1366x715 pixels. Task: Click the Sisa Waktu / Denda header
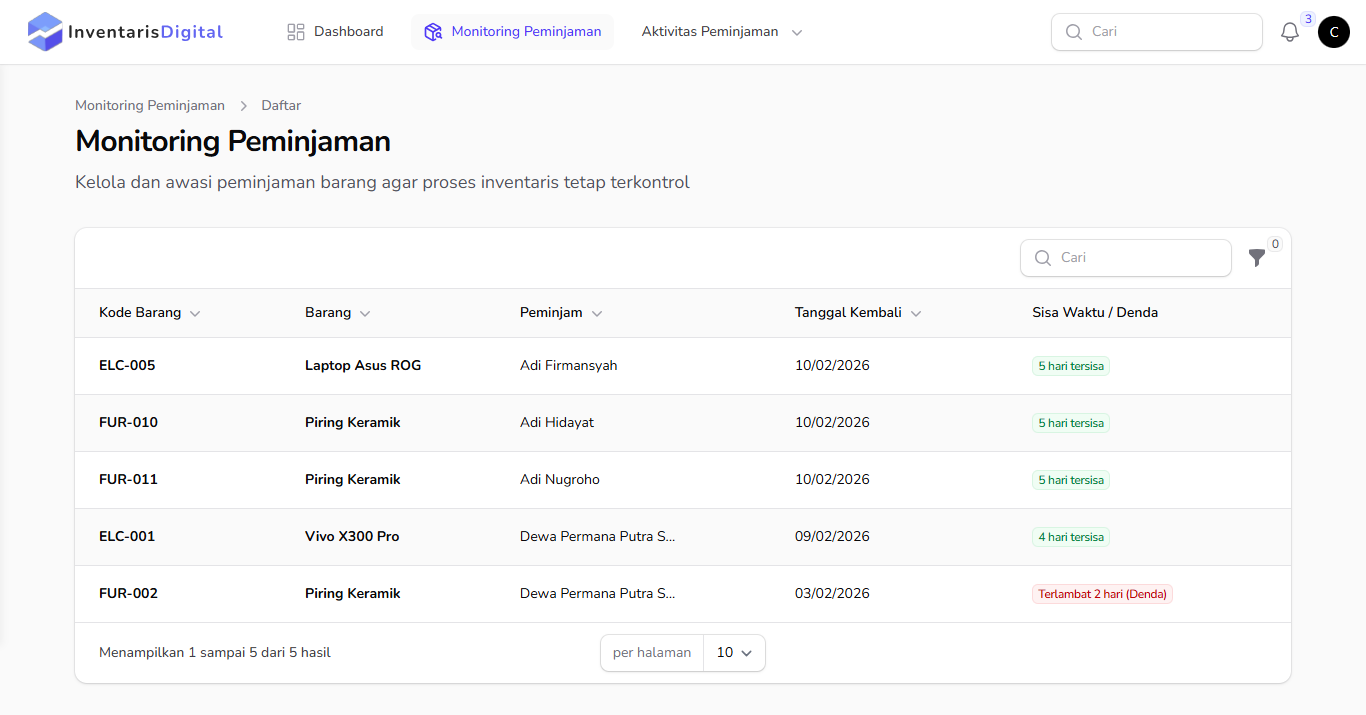click(x=1095, y=313)
